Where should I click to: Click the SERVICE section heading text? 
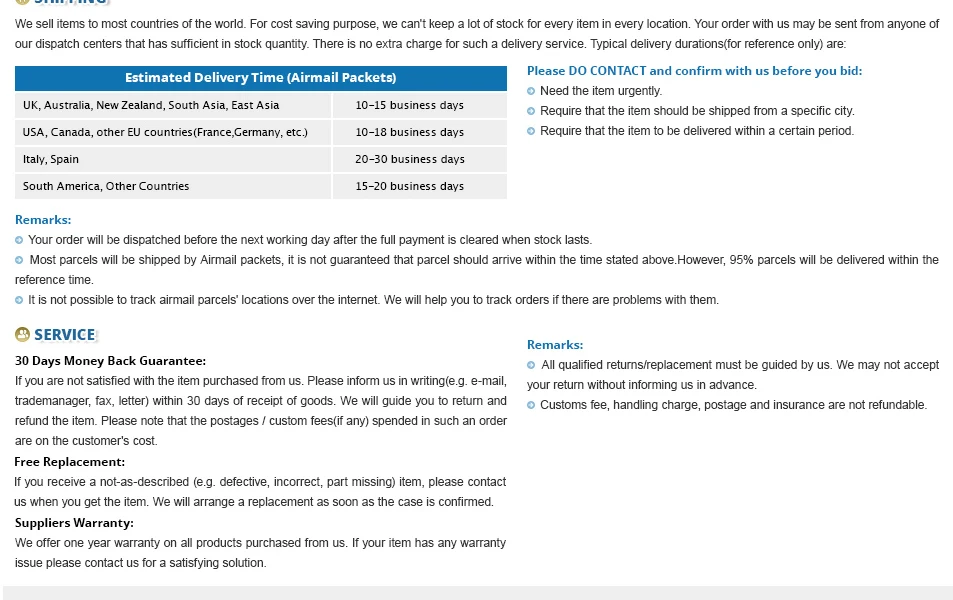(64, 335)
